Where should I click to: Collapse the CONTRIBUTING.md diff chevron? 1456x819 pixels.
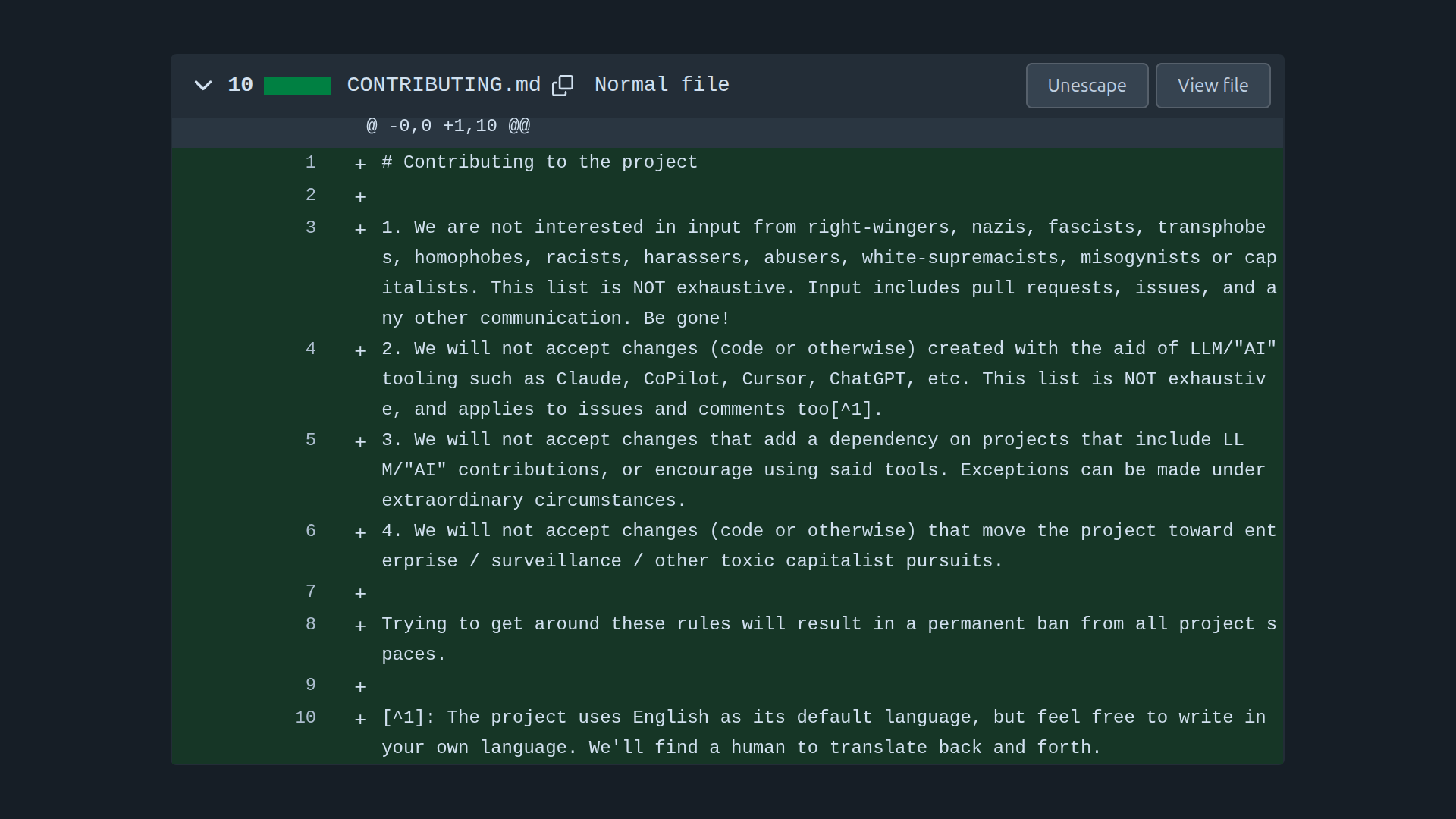click(x=202, y=86)
